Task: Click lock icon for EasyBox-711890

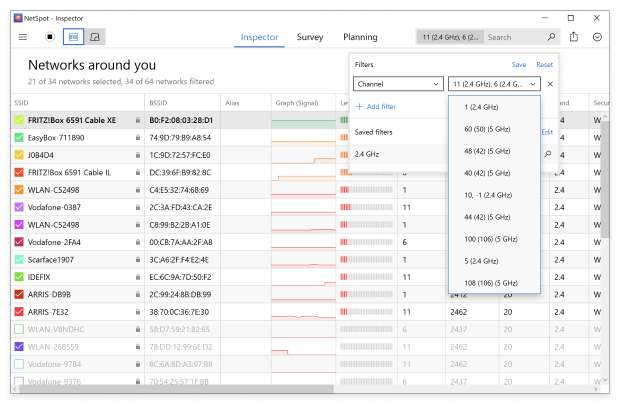Action: [x=138, y=138]
